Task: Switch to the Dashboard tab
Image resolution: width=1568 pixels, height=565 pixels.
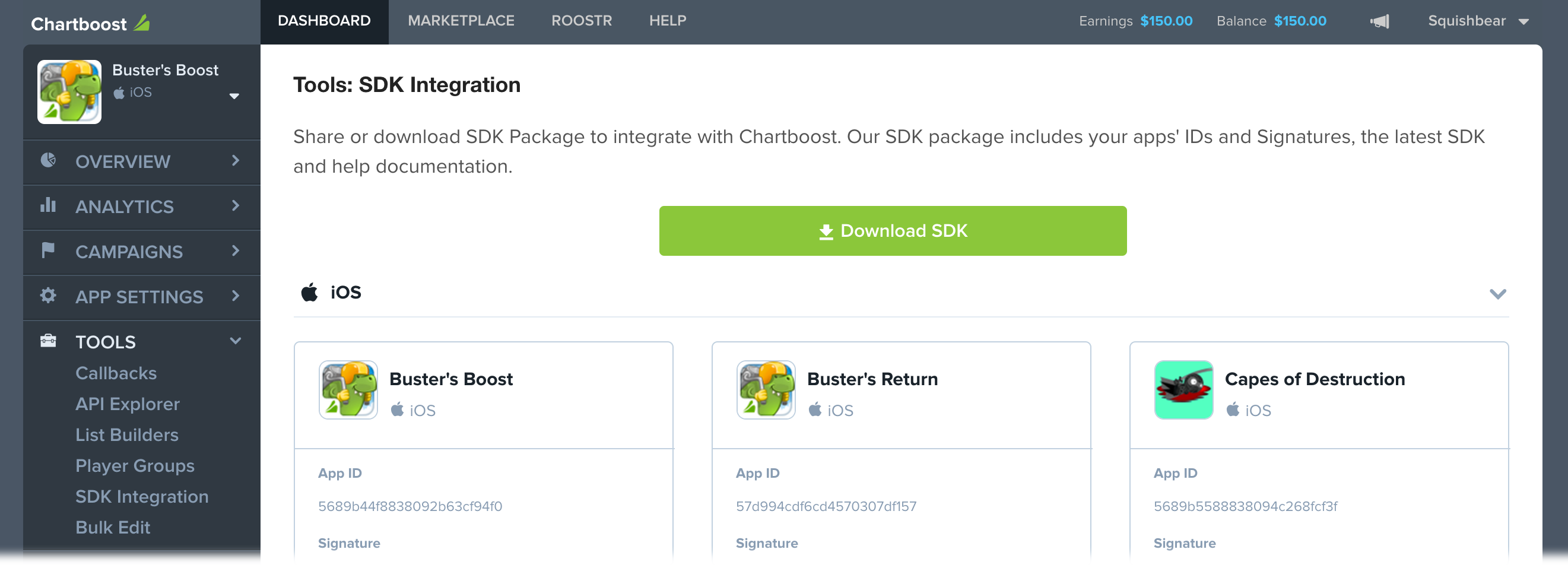Action: (x=325, y=21)
